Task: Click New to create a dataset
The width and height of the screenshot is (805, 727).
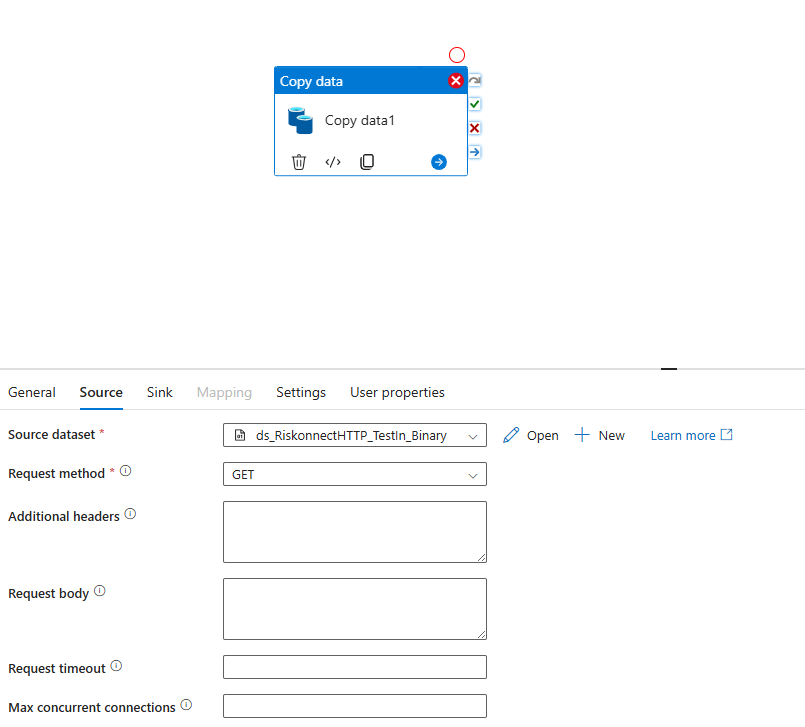Action: (x=600, y=435)
